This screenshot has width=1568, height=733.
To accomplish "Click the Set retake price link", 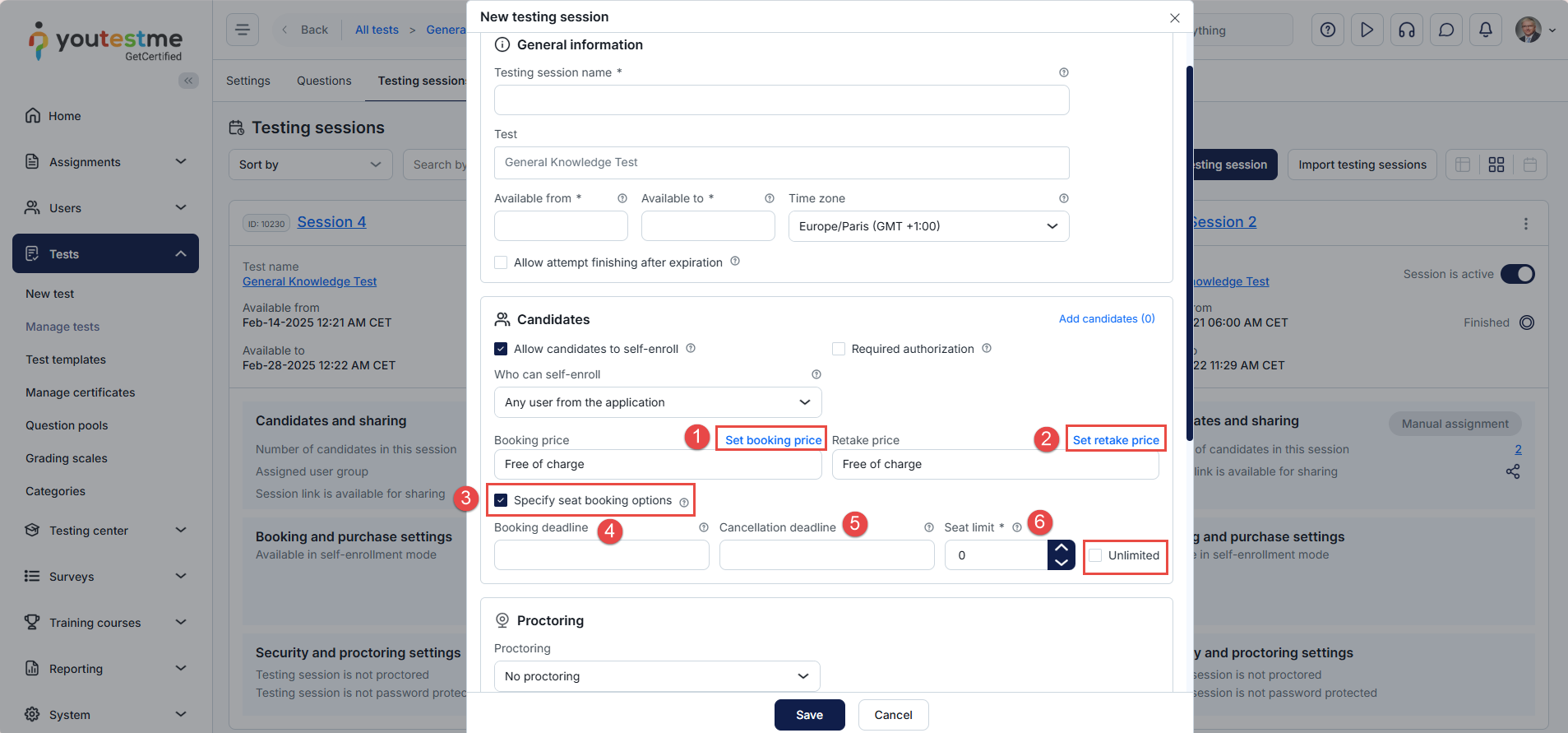I will click(1116, 440).
